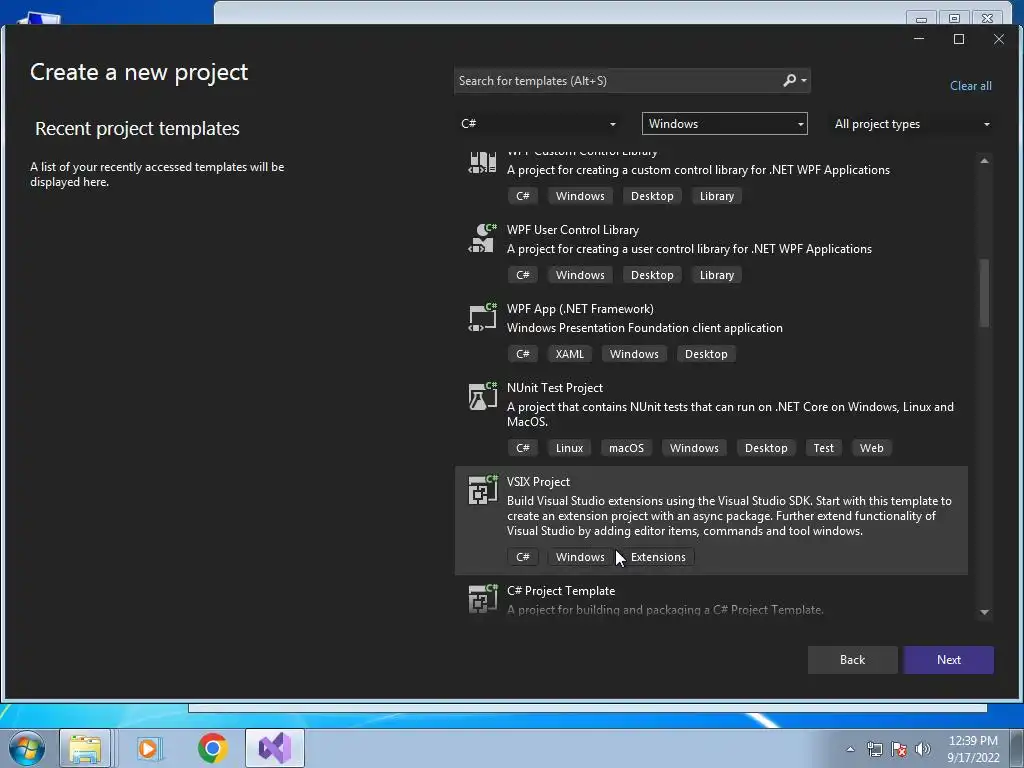This screenshot has height=768, width=1024.
Task: Click Desktop tag under WPF User Control Library
Action: [x=652, y=275]
